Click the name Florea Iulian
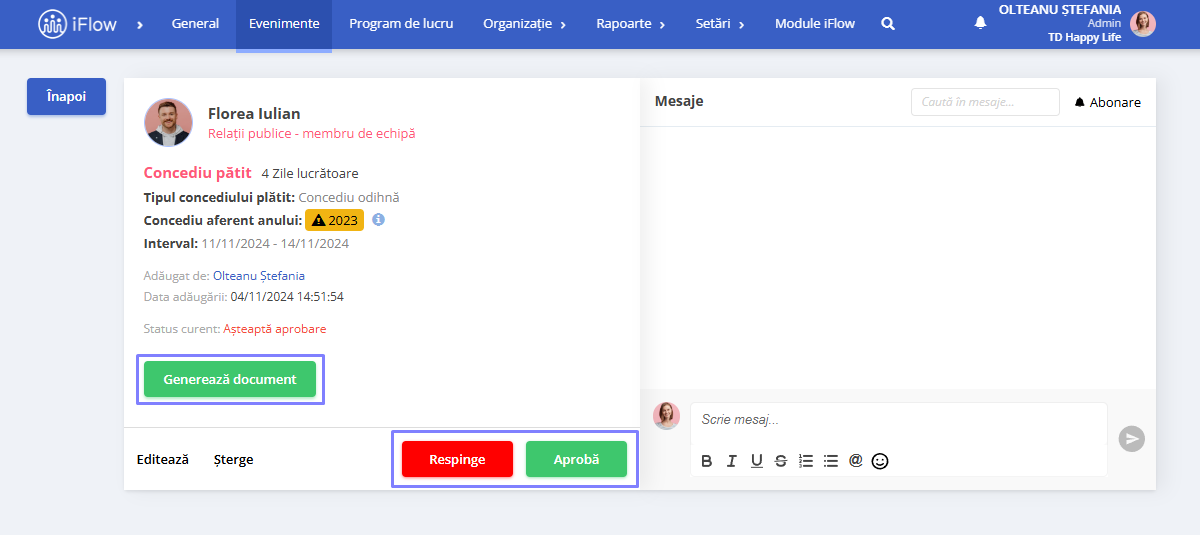Screen dimensions: 1200x535 (x=254, y=113)
